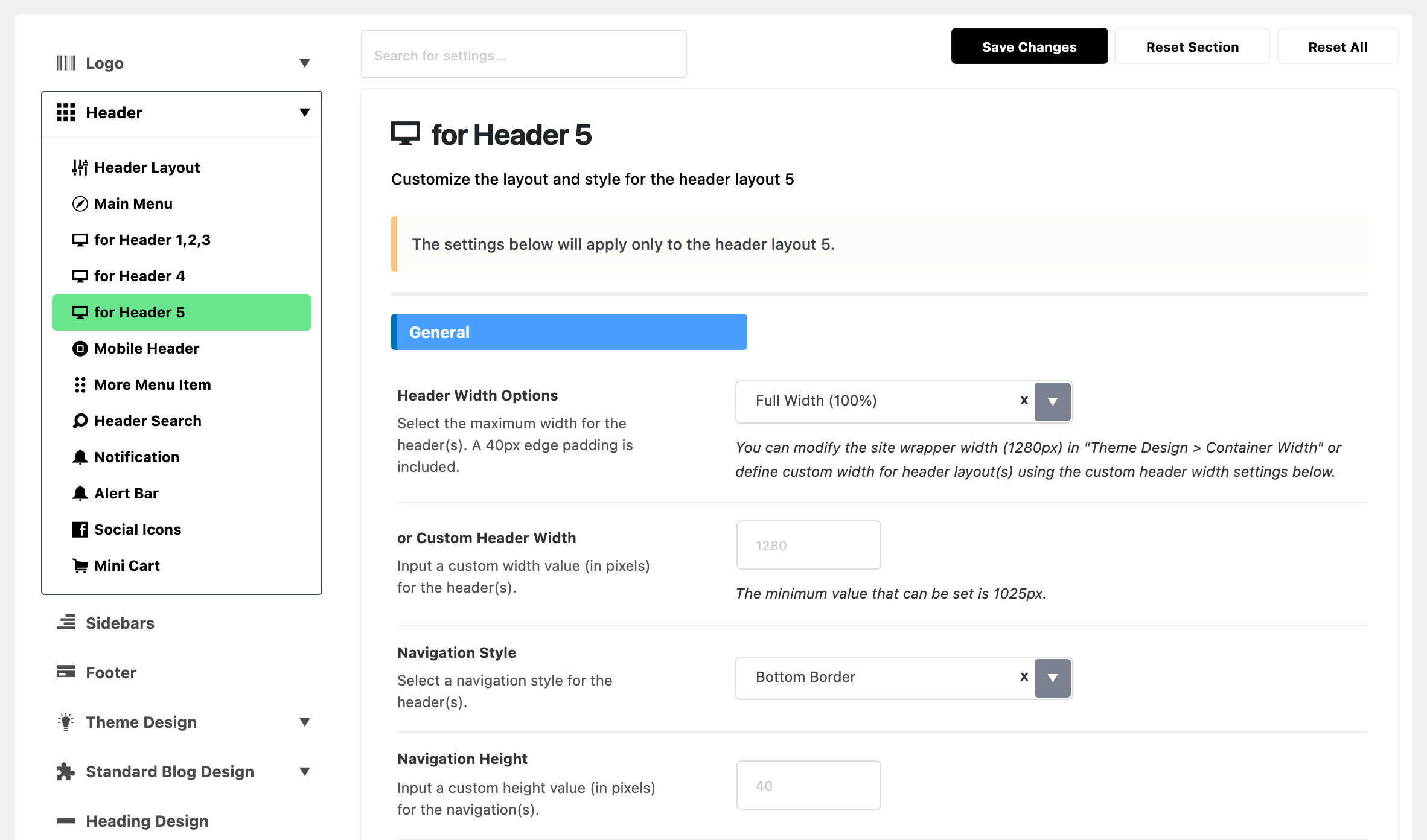The height and width of the screenshot is (840, 1427).
Task: Open the Header Width Options dropdown arrow
Action: (x=1053, y=401)
